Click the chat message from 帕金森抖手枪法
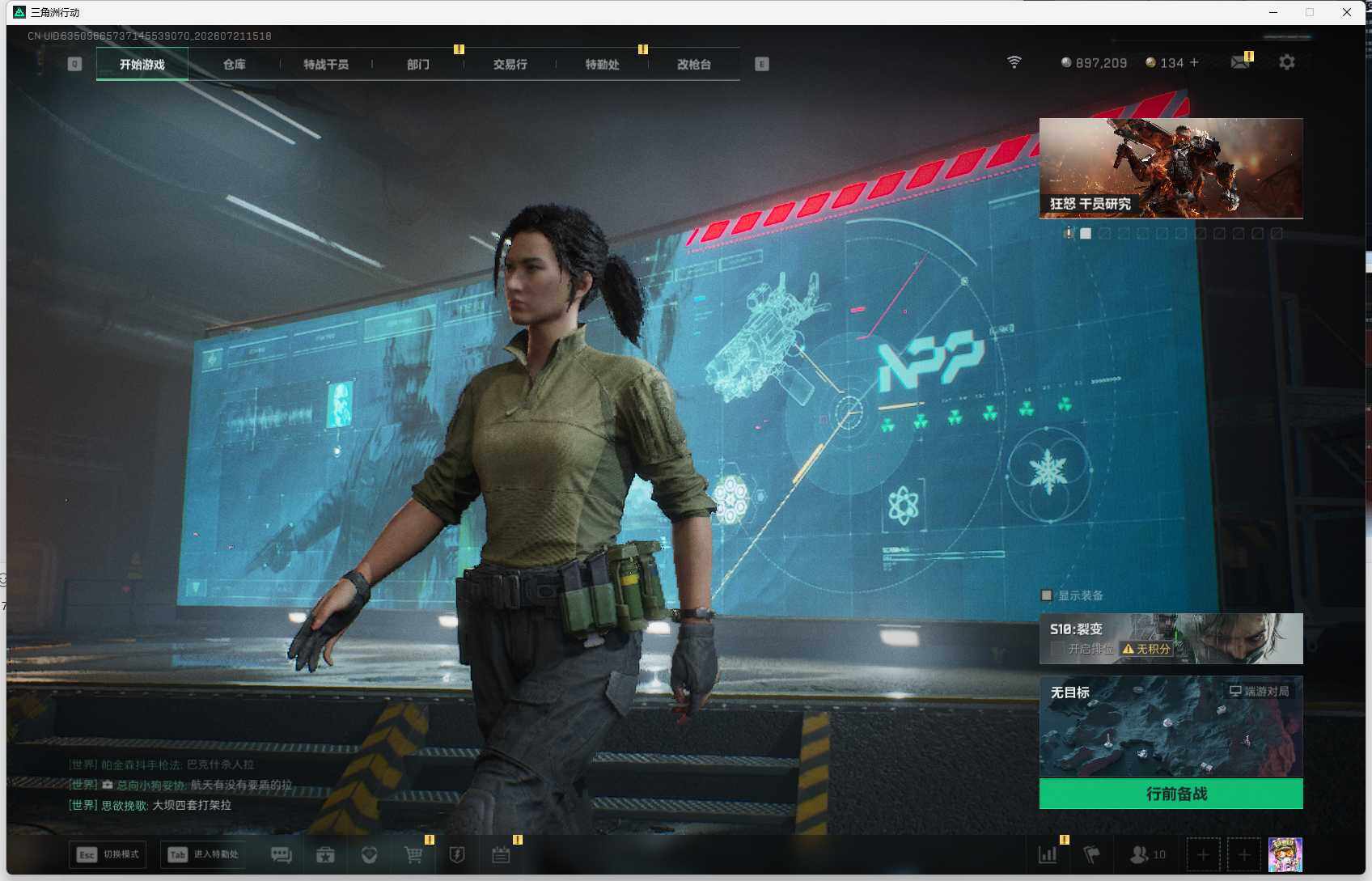 coord(162,765)
